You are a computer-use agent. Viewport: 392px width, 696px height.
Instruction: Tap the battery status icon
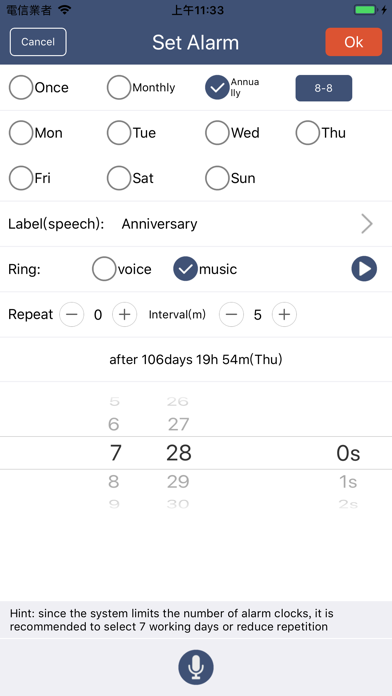[x=365, y=10]
